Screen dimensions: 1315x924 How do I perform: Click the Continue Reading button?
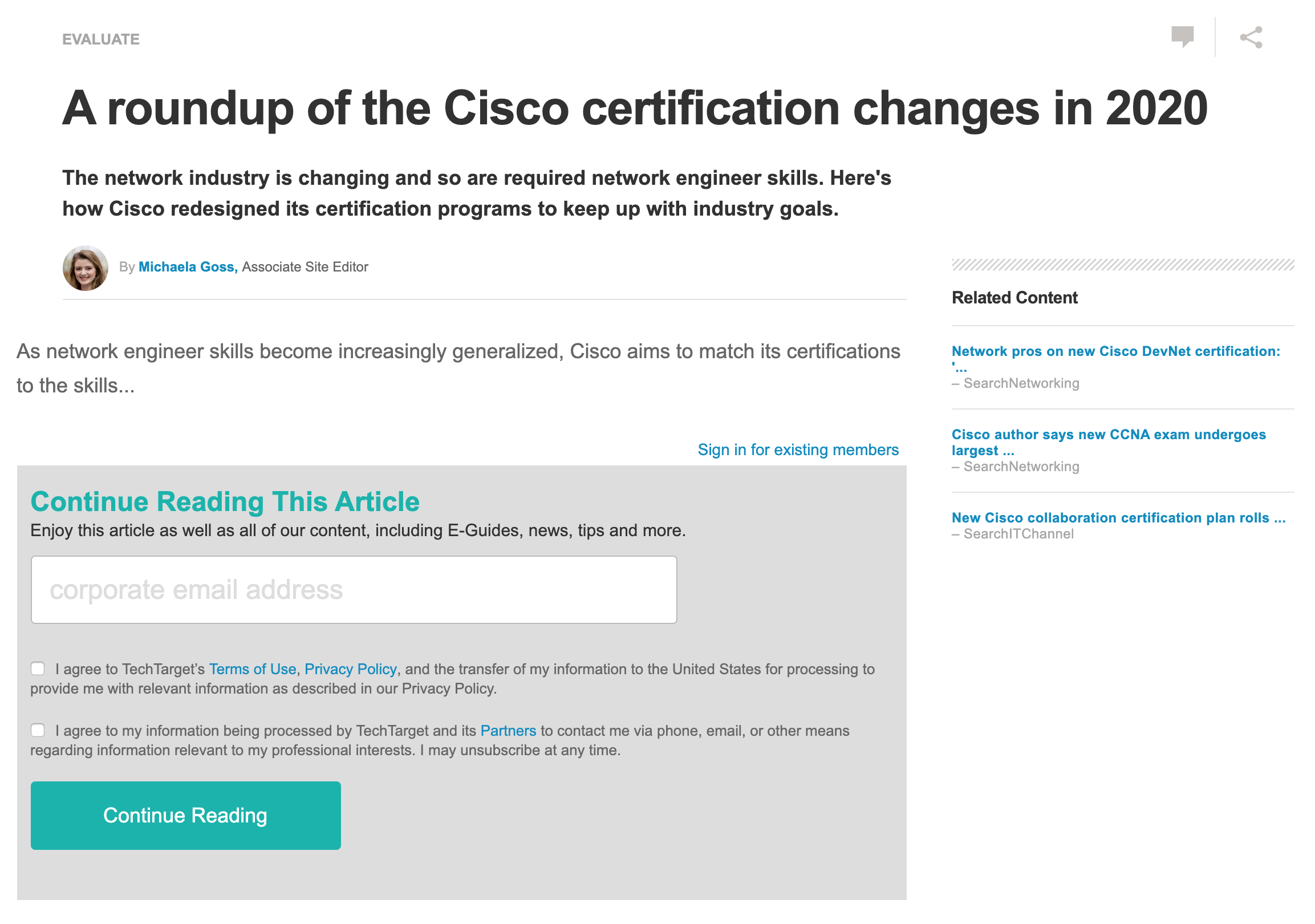click(185, 815)
